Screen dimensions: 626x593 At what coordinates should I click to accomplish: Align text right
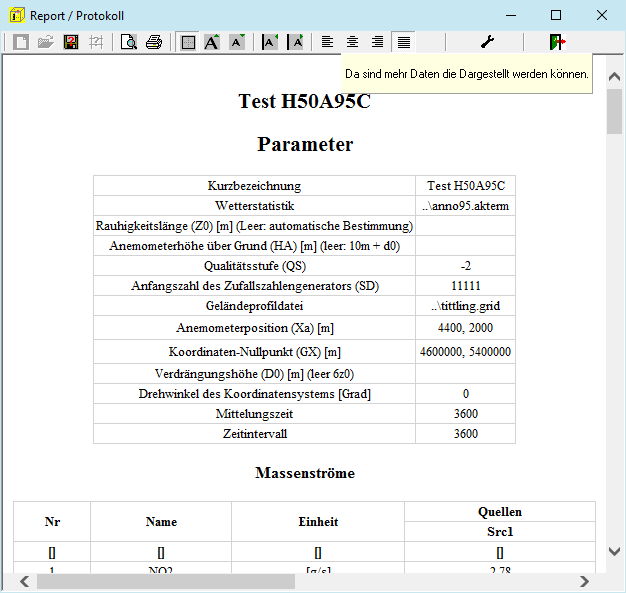point(377,42)
